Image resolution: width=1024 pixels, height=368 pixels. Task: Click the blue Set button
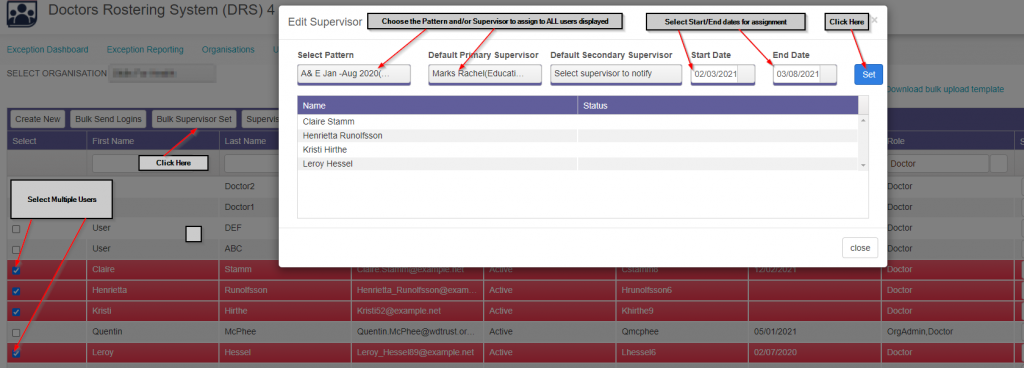coord(869,74)
